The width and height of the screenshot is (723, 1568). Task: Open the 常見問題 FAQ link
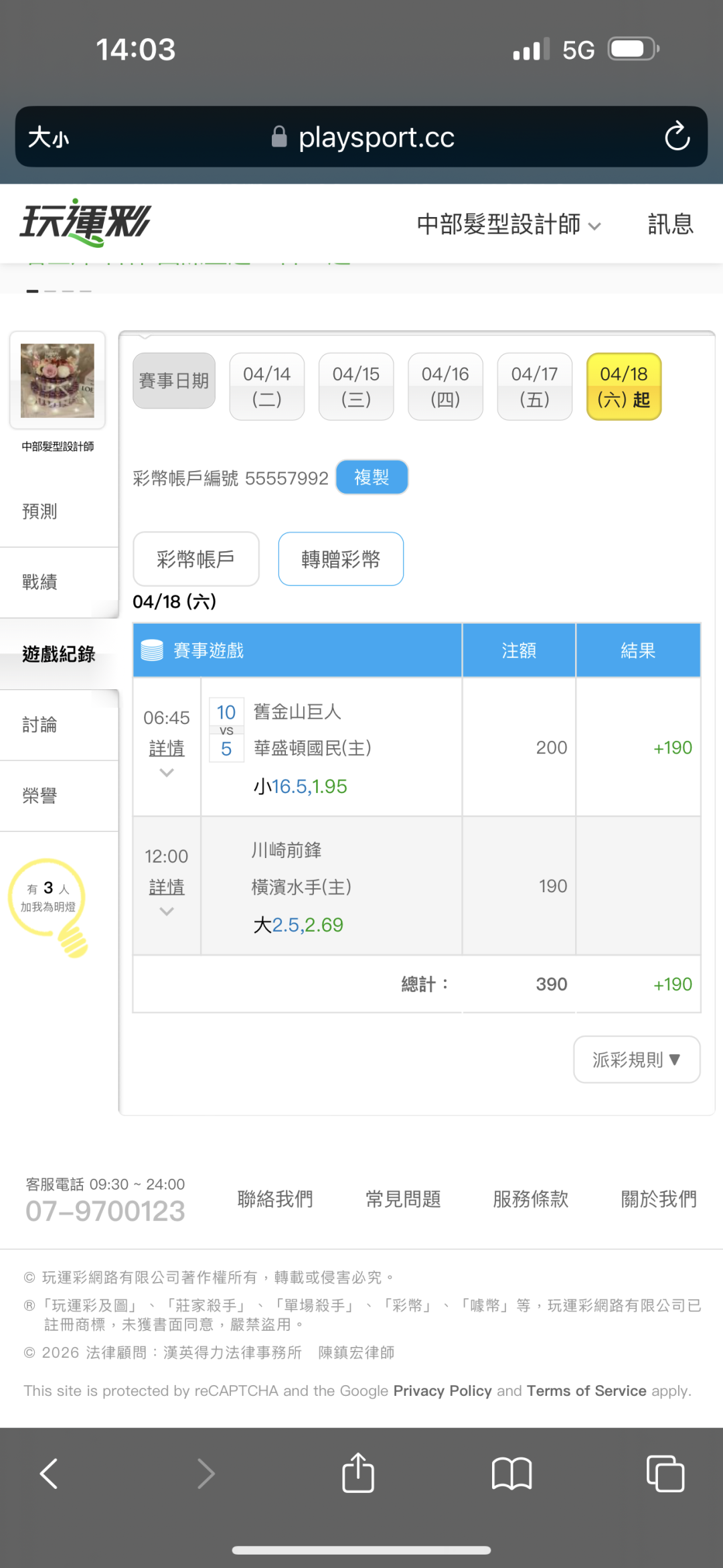[x=403, y=1199]
